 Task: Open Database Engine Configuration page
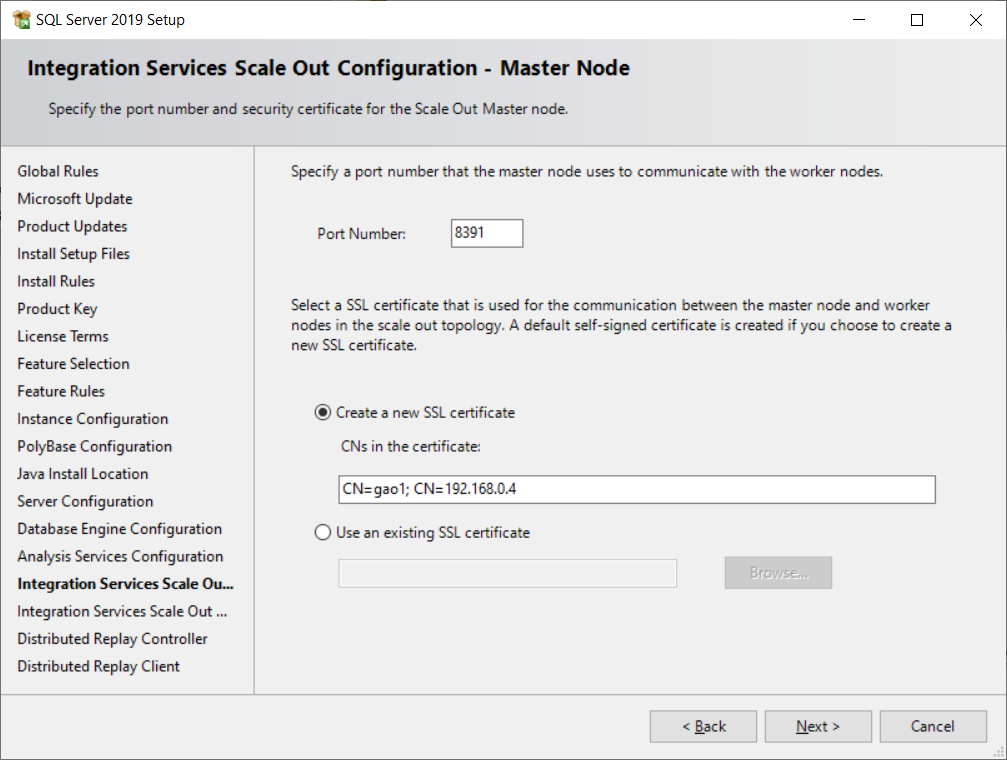(x=119, y=528)
